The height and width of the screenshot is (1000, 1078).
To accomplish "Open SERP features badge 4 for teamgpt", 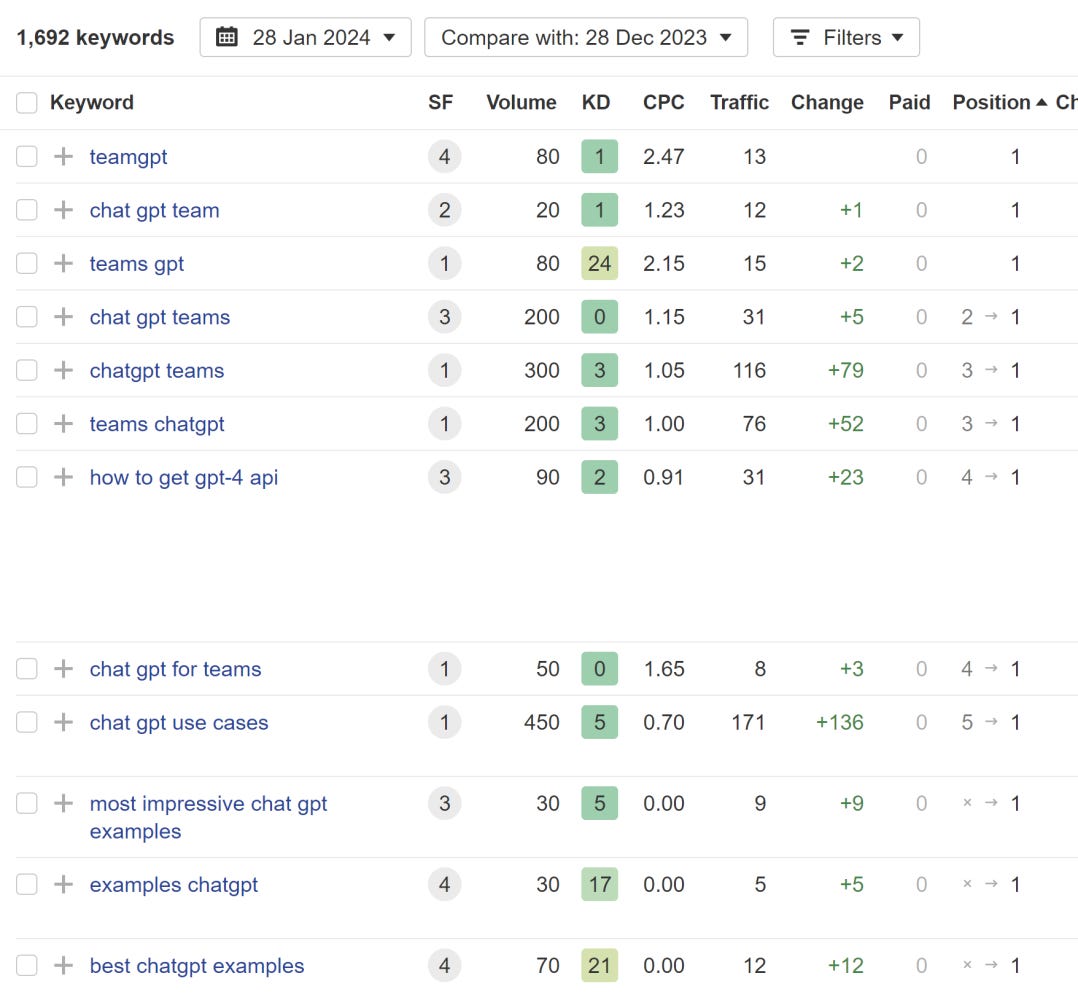I will coord(445,157).
